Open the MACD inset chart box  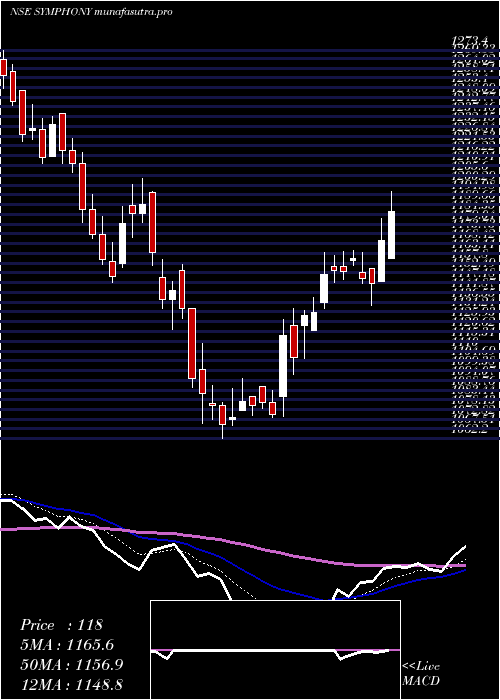(x=275, y=650)
